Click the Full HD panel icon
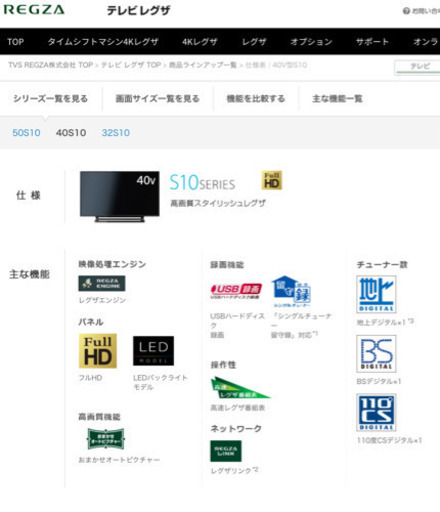The width and height of the screenshot is (440, 512). tap(98, 351)
